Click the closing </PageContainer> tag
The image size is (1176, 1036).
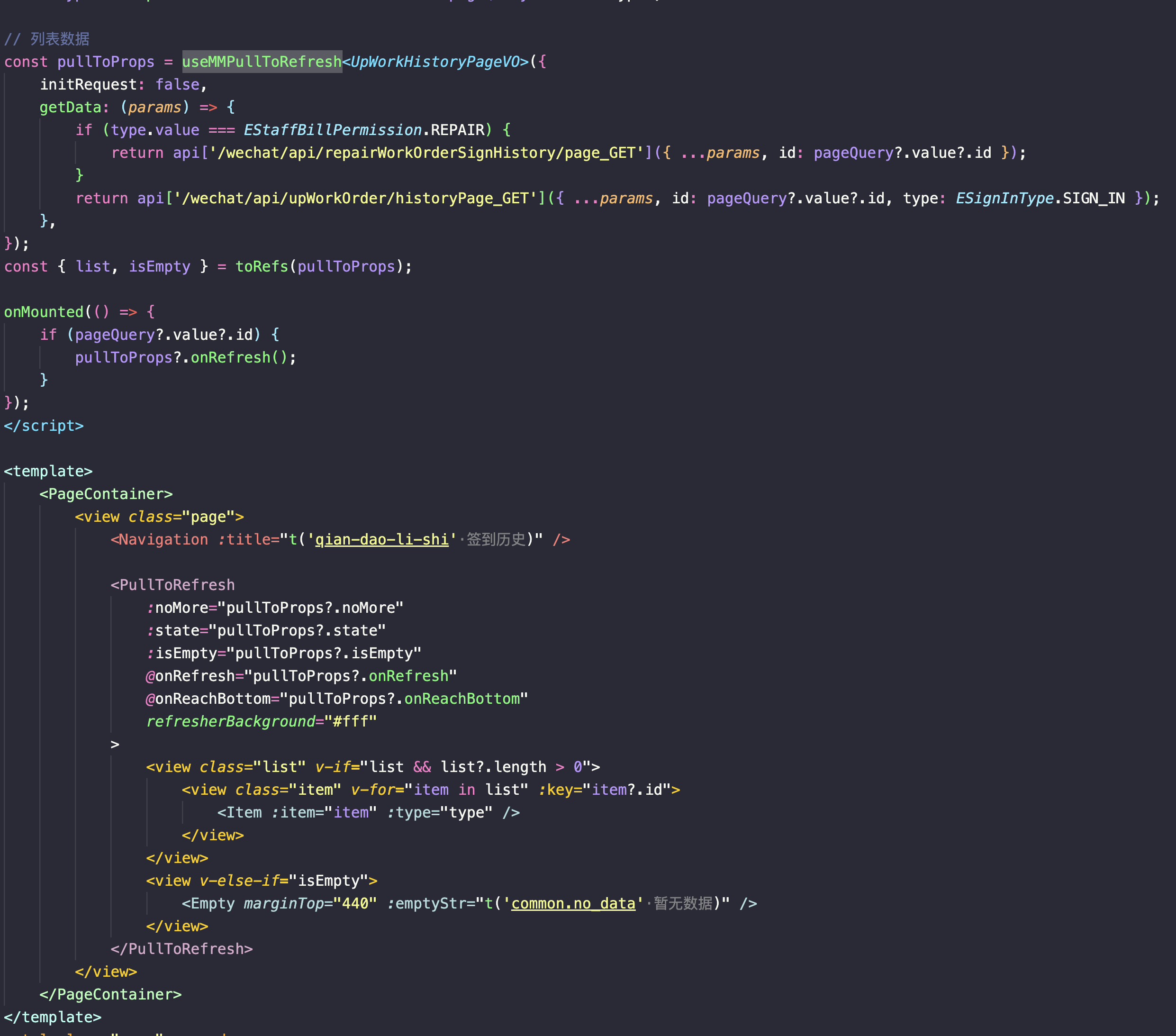[110, 995]
